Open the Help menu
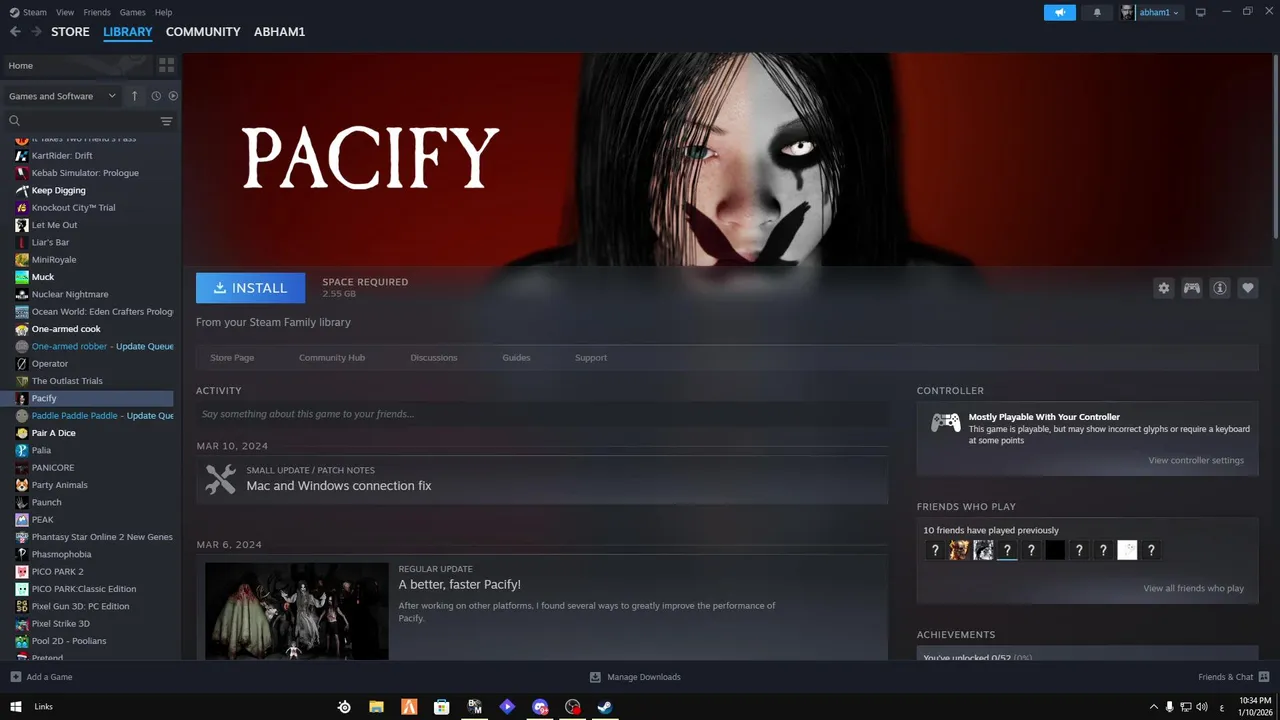The height and width of the screenshot is (720, 1280). [163, 12]
